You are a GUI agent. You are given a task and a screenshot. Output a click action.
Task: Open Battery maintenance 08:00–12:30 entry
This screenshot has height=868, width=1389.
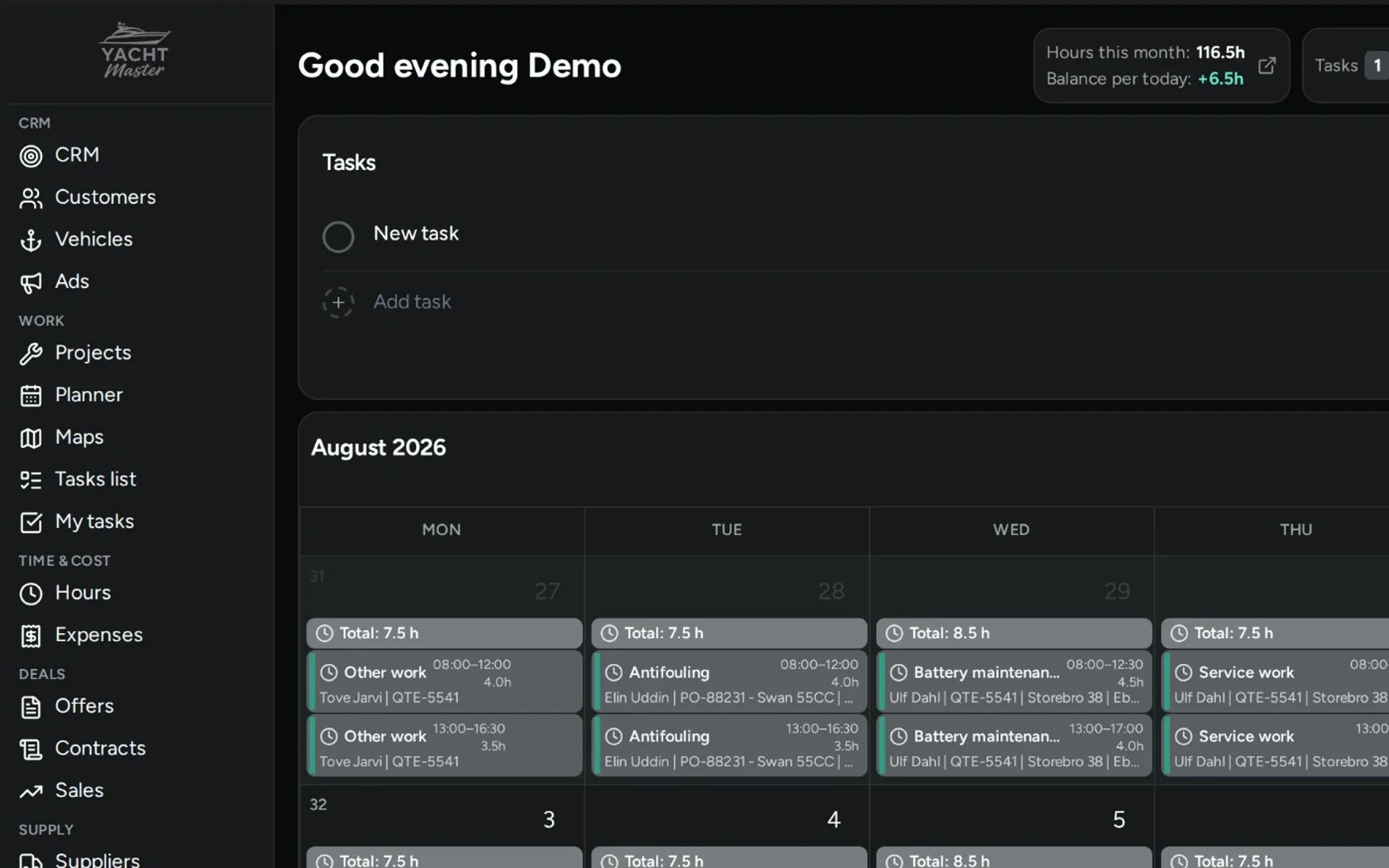click(1014, 681)
